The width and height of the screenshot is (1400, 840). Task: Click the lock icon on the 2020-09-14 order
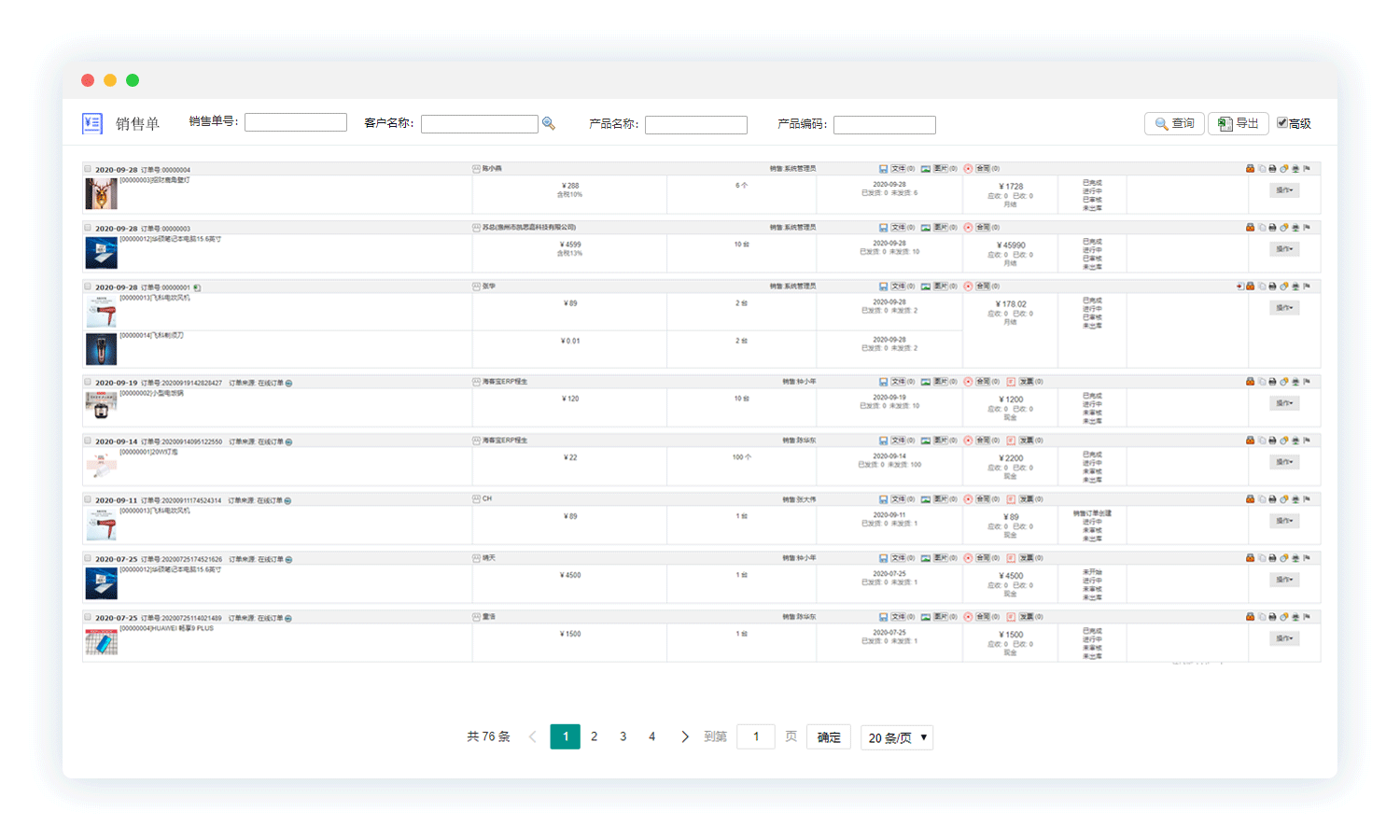click(1250, 441)
